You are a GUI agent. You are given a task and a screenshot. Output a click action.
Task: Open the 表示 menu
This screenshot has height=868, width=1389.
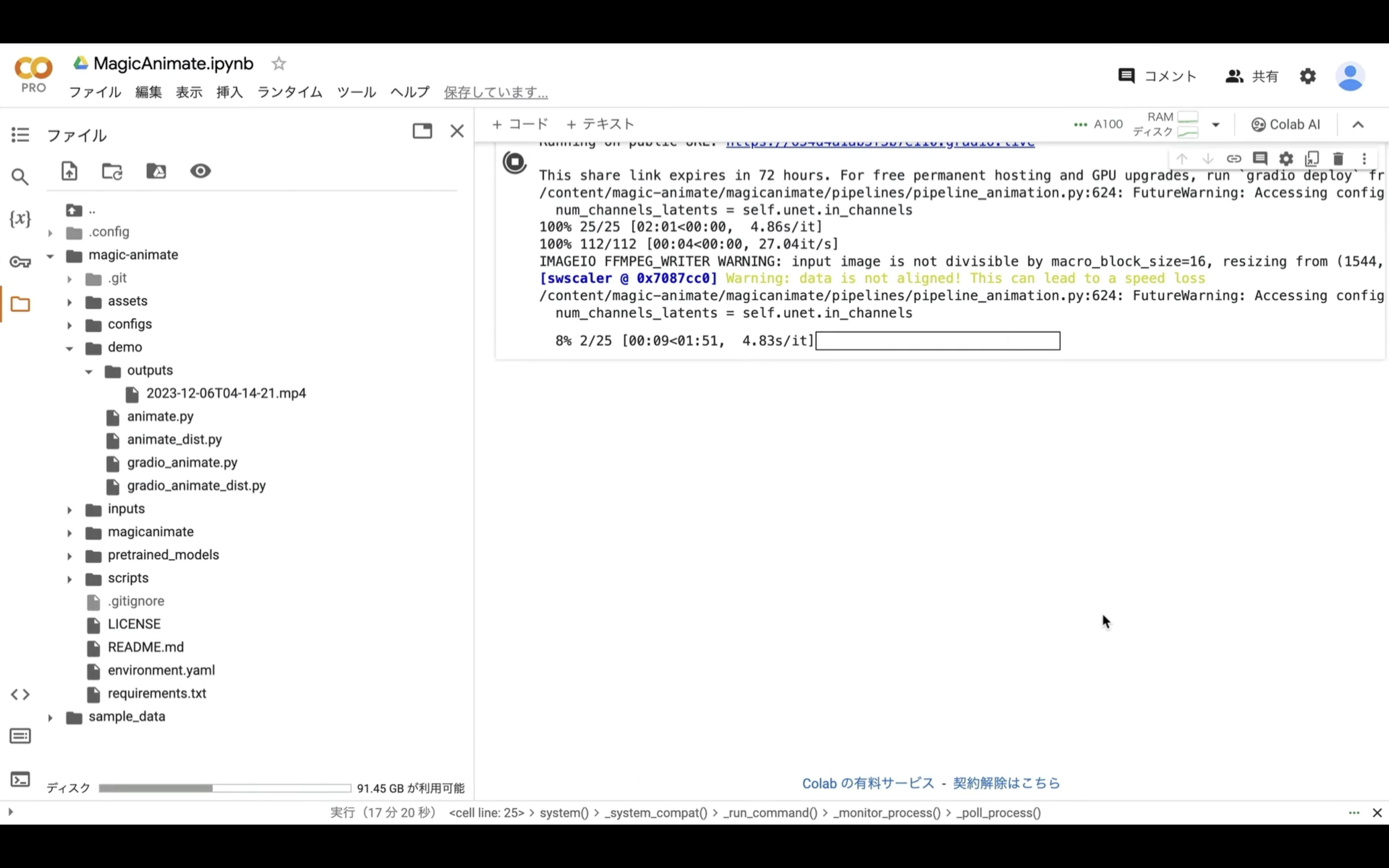(x=189, y=92)
